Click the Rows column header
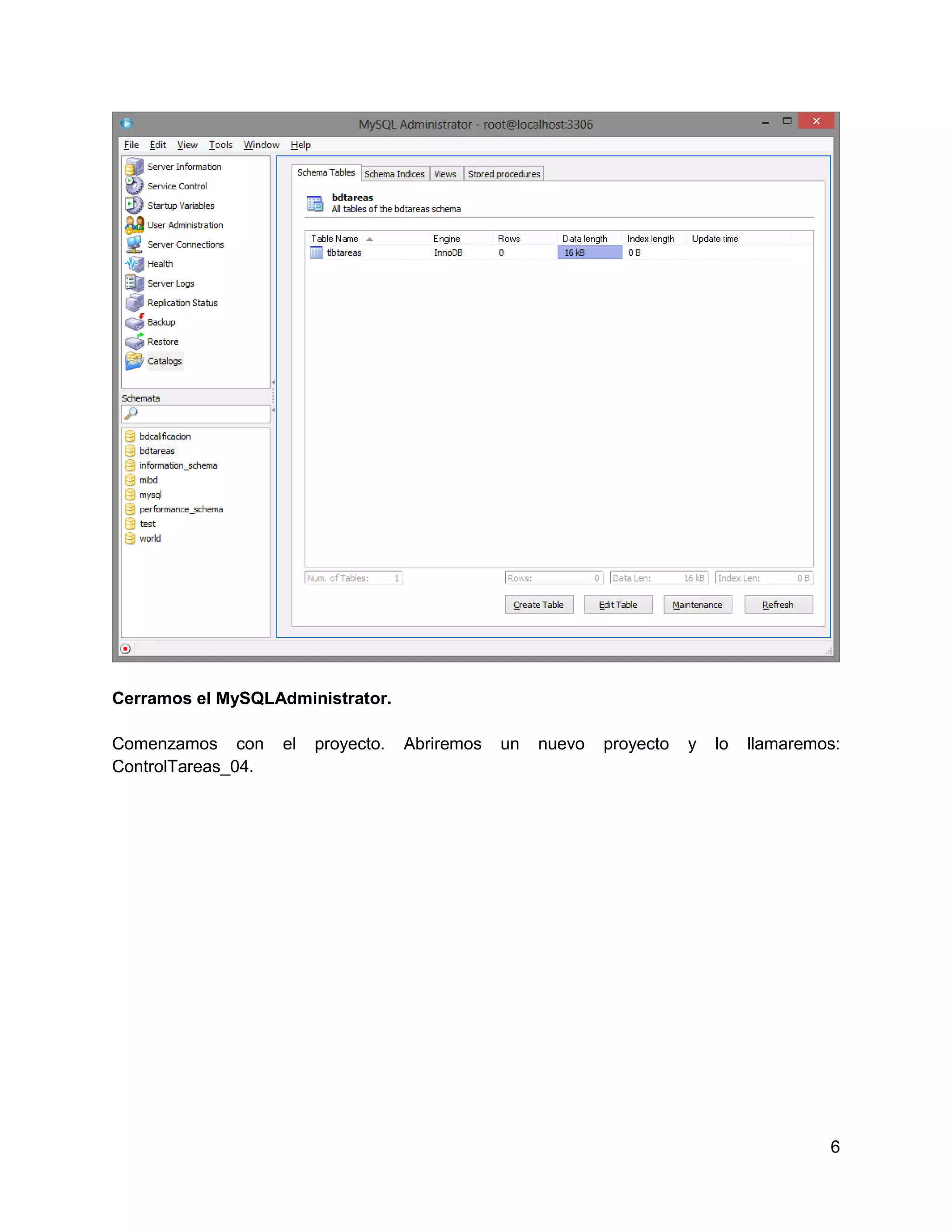952x1232 pixels. (525, 238)
